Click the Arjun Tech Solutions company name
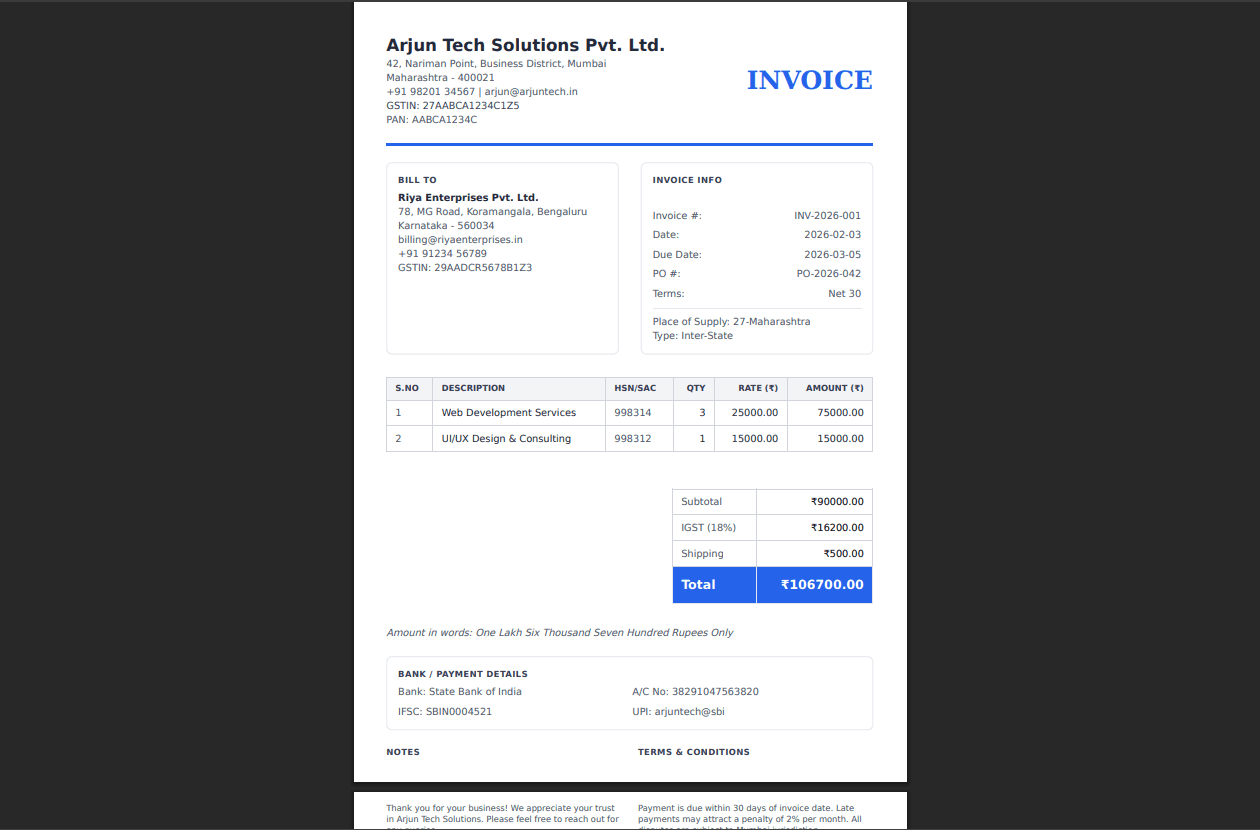 pyautogui.click(x=525, y=44)
